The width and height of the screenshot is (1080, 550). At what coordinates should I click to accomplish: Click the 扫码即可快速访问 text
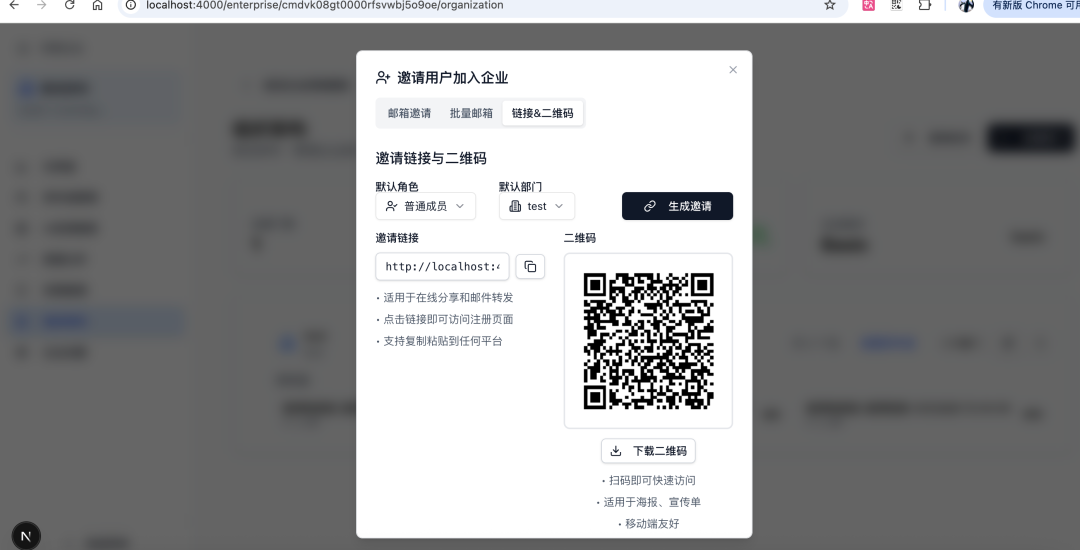tap(652, 480)
